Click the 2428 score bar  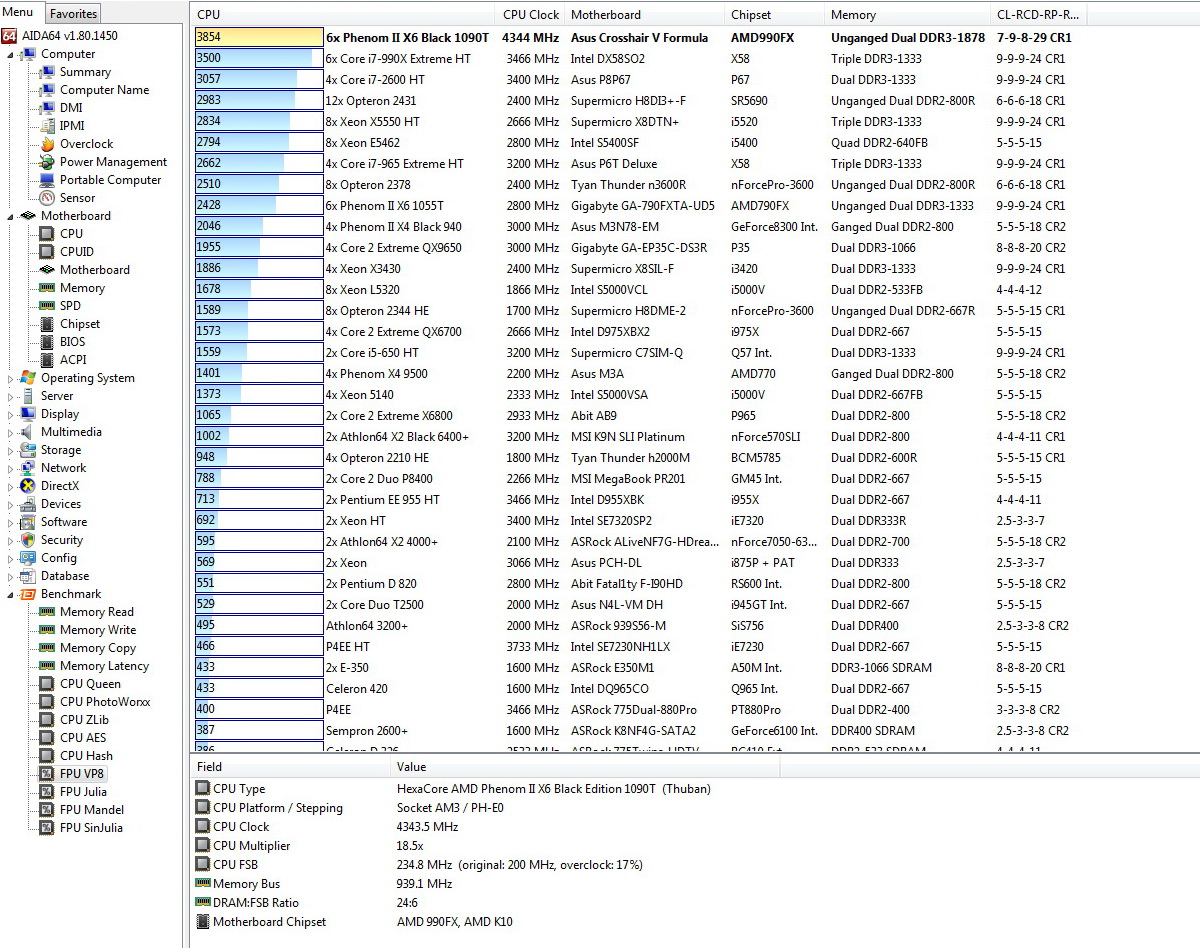[x=259, y=205]
